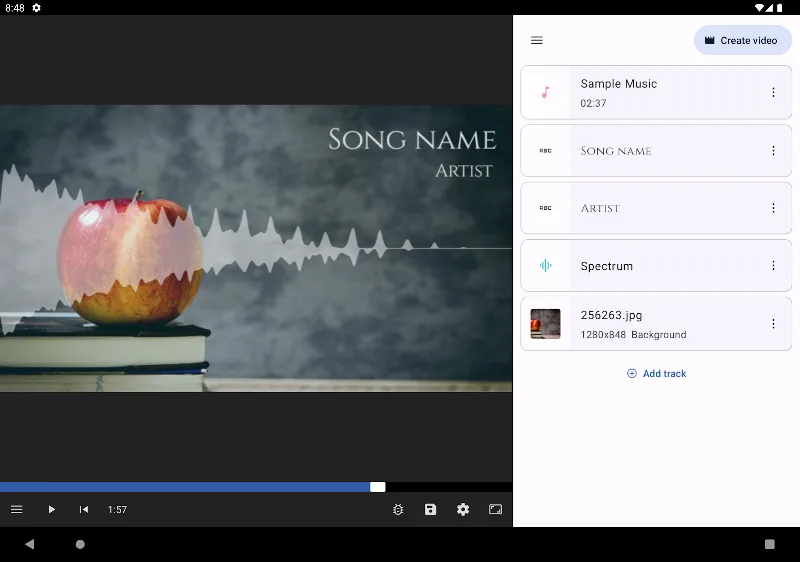
Task: Open the player hamburger menu
Action: 16,509
